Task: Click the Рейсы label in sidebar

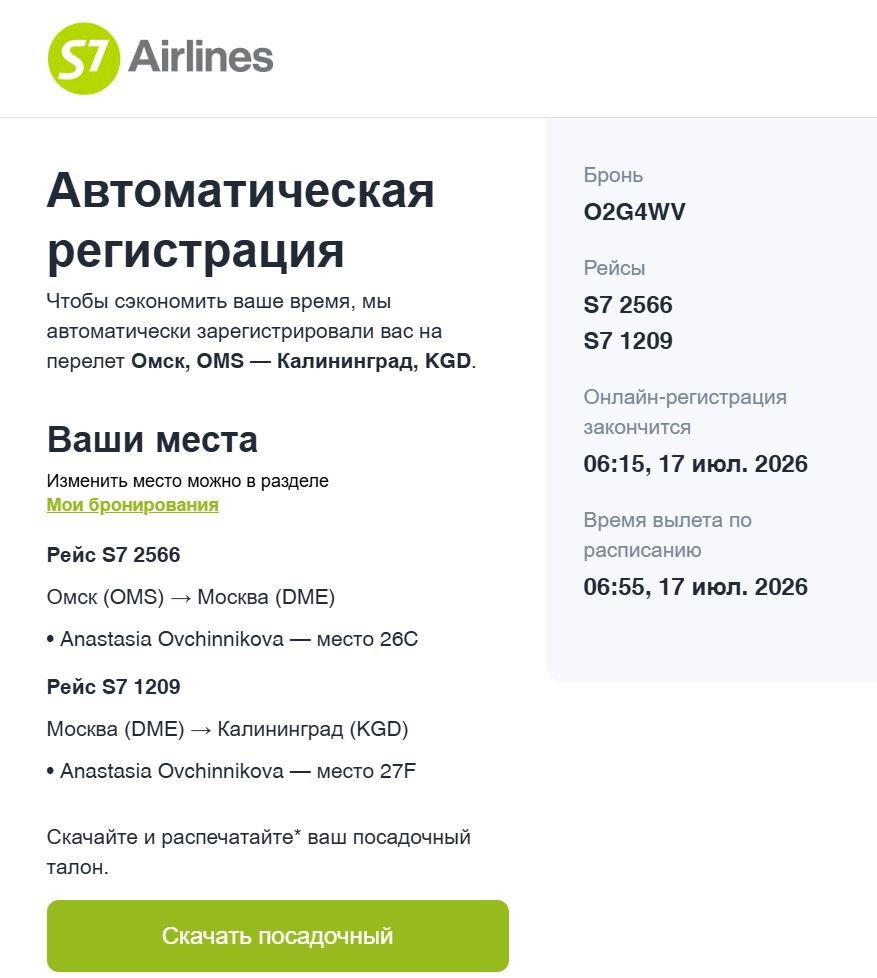Action: pyautogui.click(x=614, y=268)
